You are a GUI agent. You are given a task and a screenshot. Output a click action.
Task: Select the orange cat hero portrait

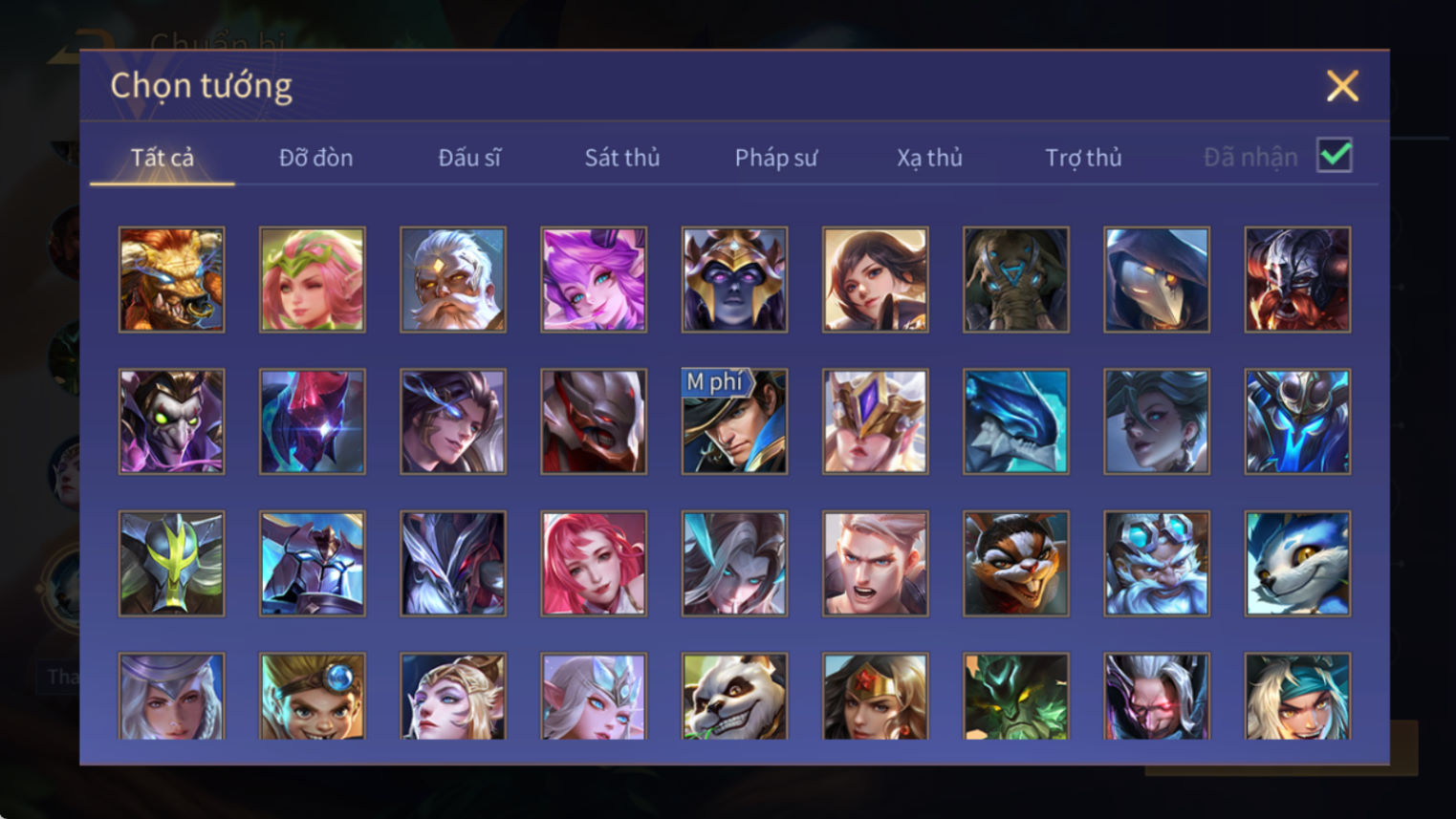tap(1016, 564)
